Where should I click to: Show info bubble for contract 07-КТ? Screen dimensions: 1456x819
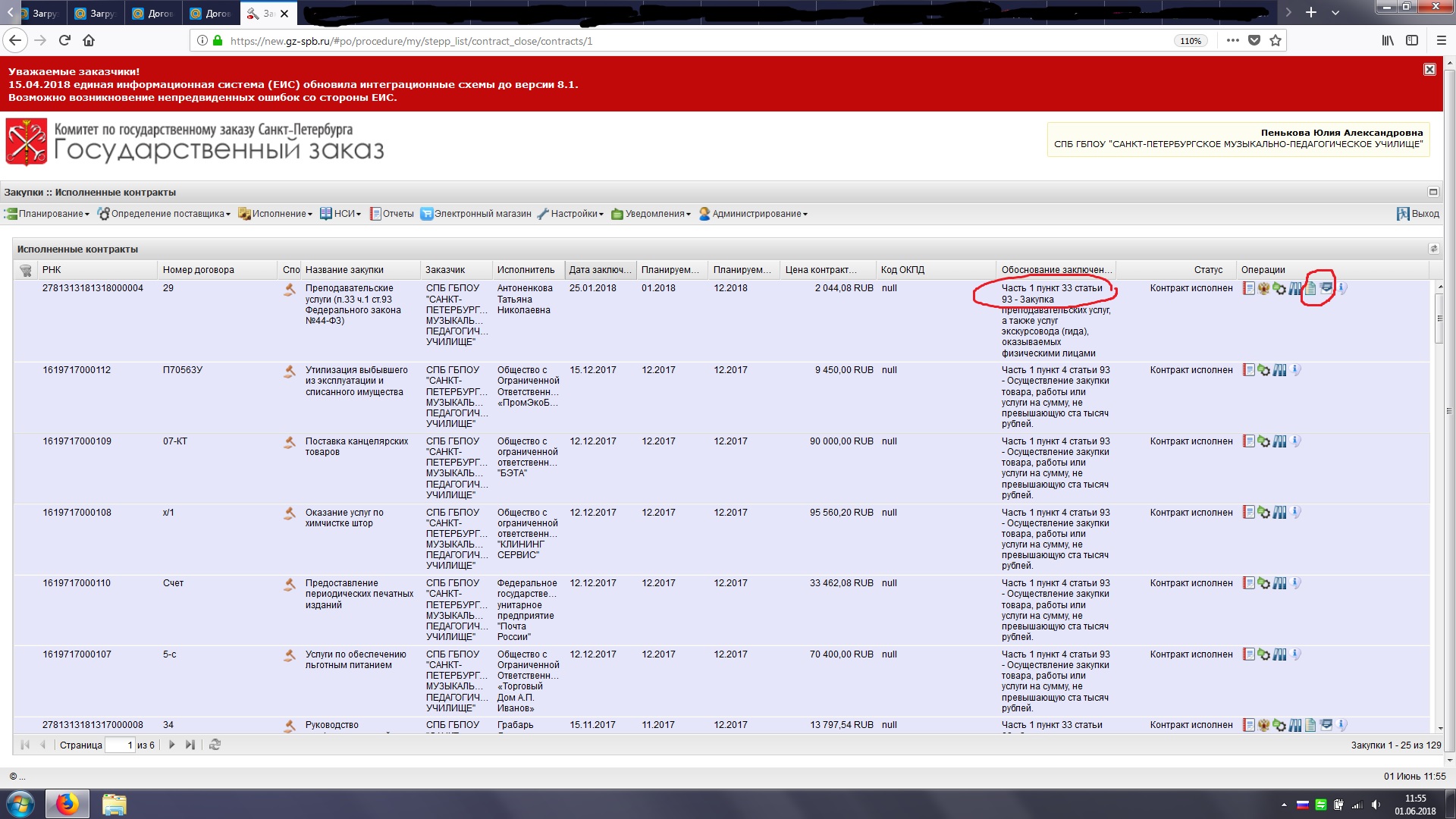[1296, 441]
